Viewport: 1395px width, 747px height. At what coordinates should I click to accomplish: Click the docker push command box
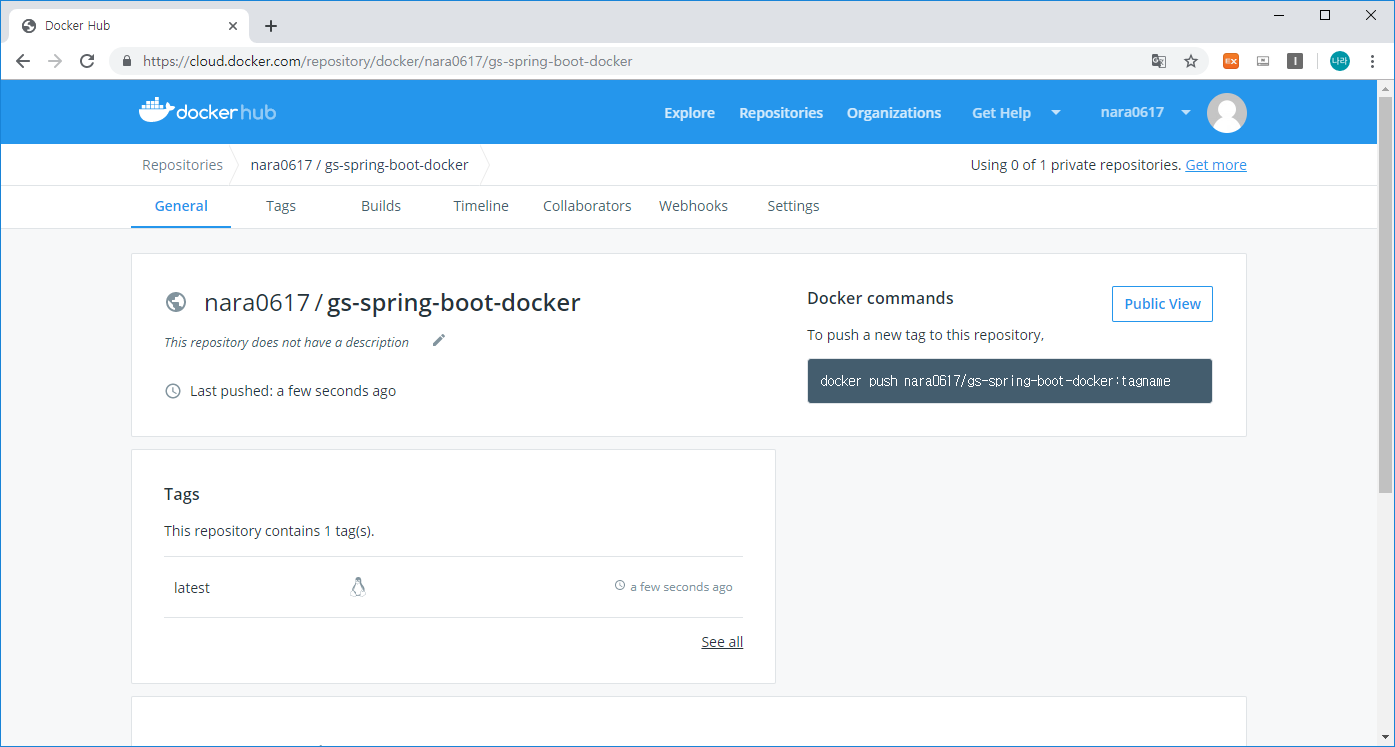tap(1010, 381)
